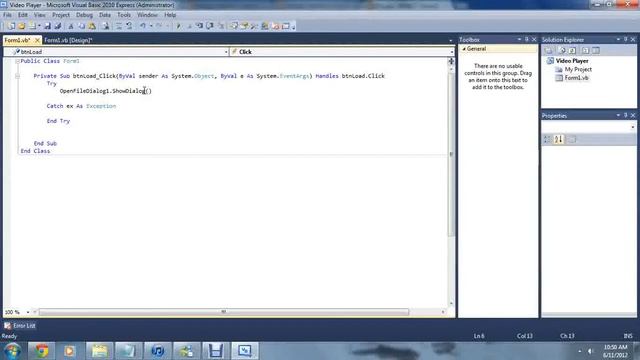
Task: Click the Start Debugging play icon
Action: 178,26
